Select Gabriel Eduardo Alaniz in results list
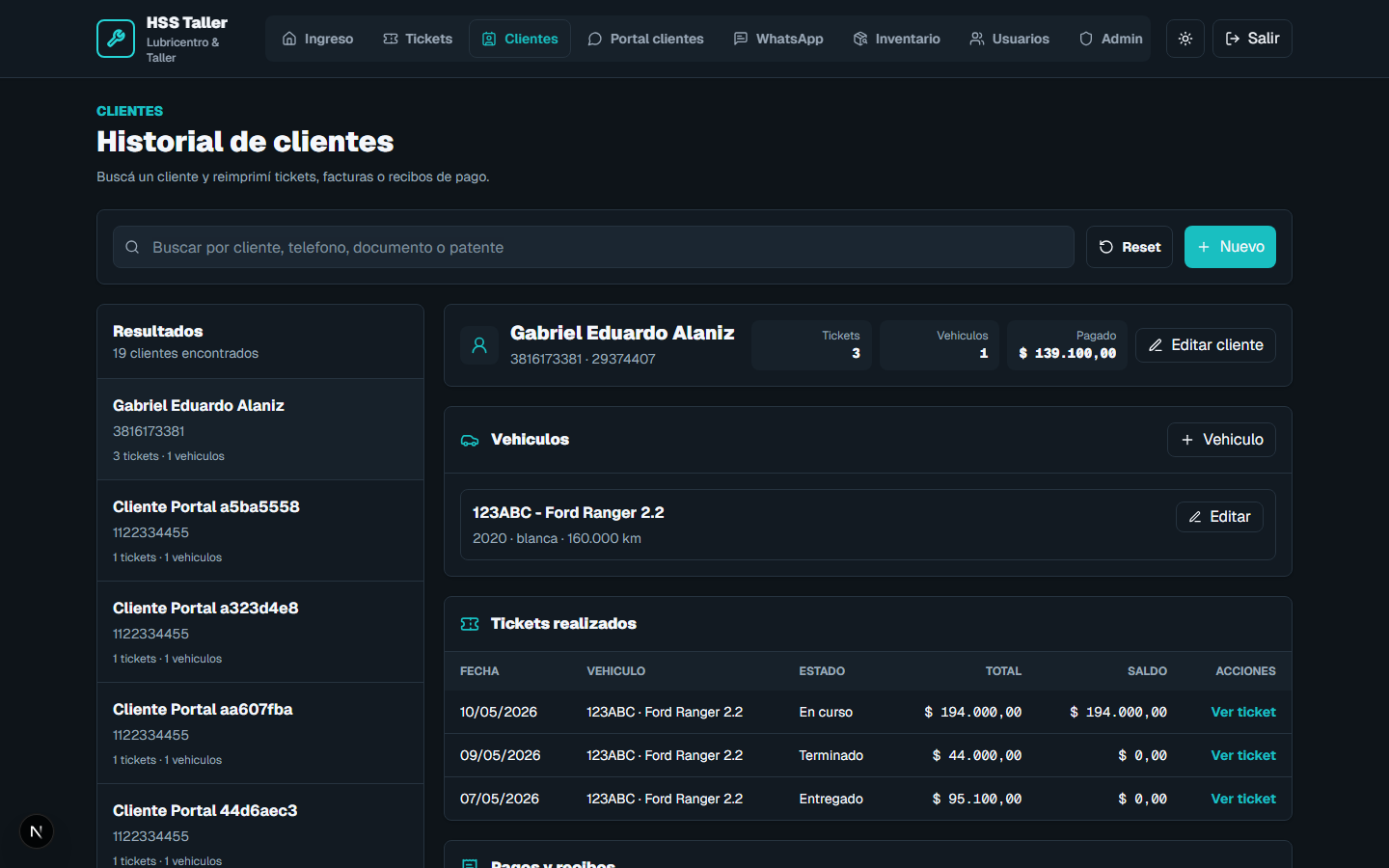 [x=260, y=429]
